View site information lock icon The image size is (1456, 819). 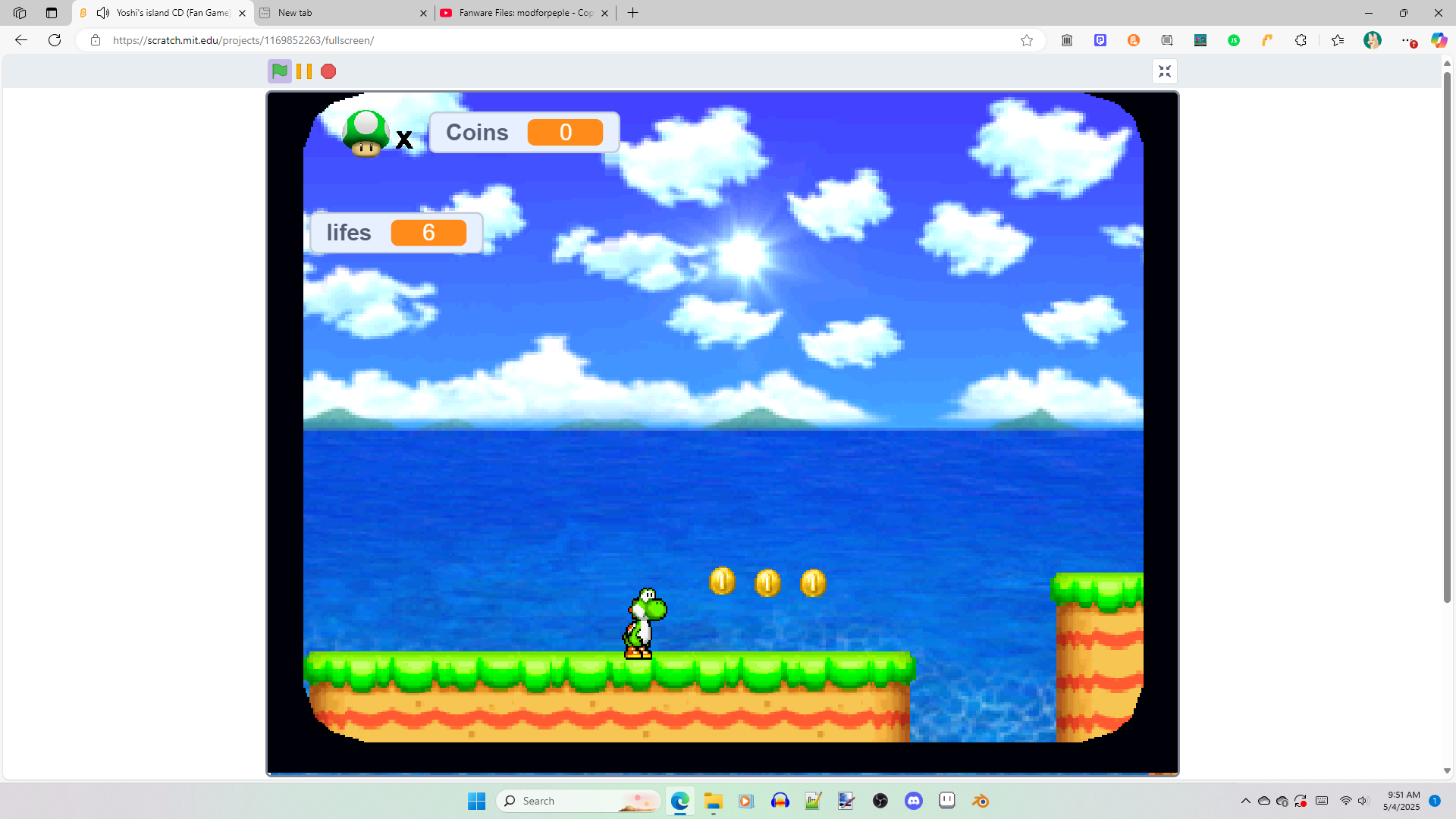[x=96, y=40]
